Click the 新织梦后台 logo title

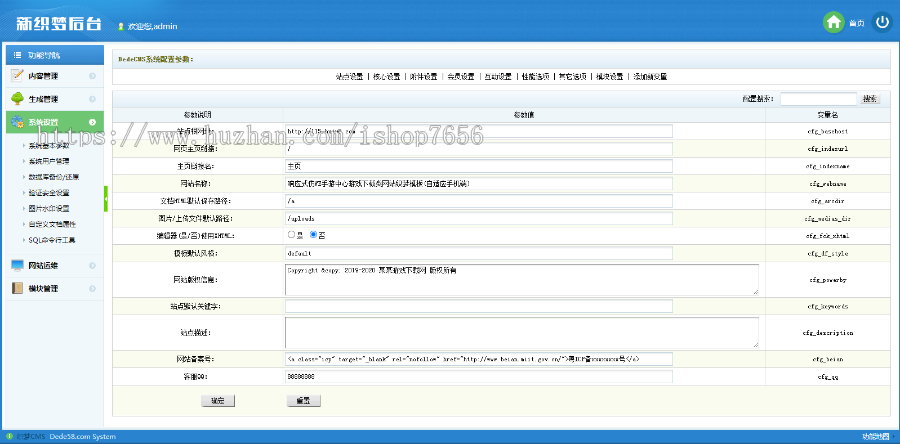(x=59, y=23)
